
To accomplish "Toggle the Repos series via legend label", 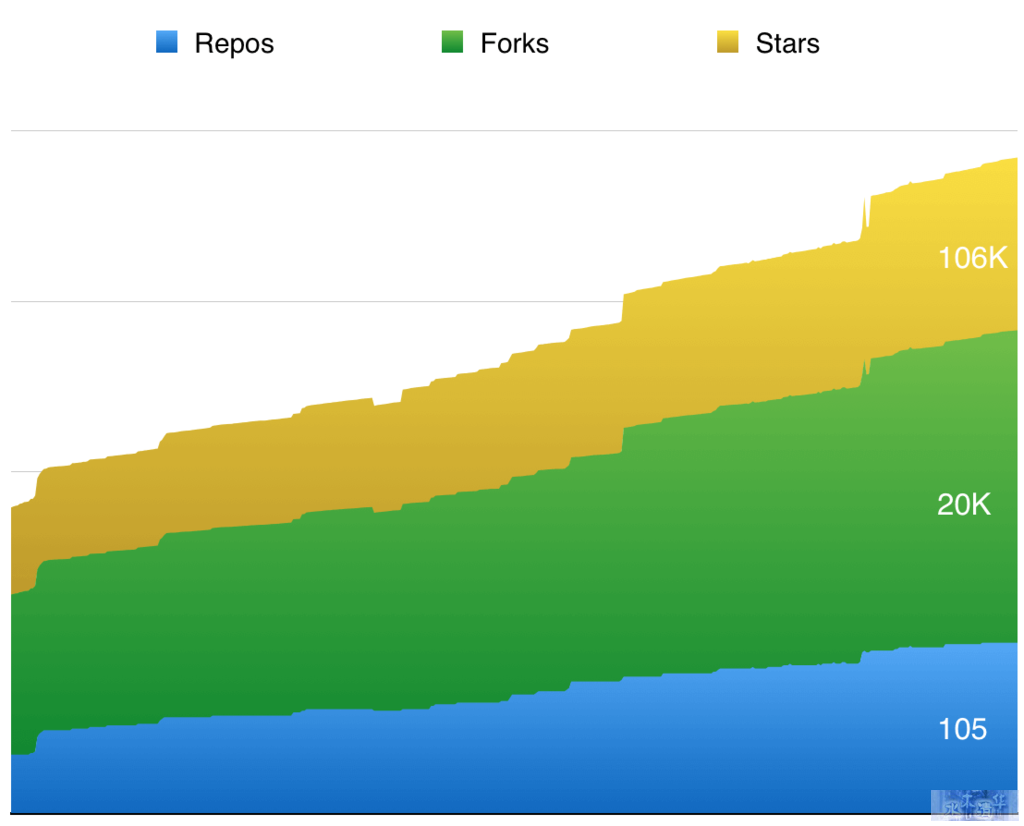I will pyautogui.click(x=234, y=44).
